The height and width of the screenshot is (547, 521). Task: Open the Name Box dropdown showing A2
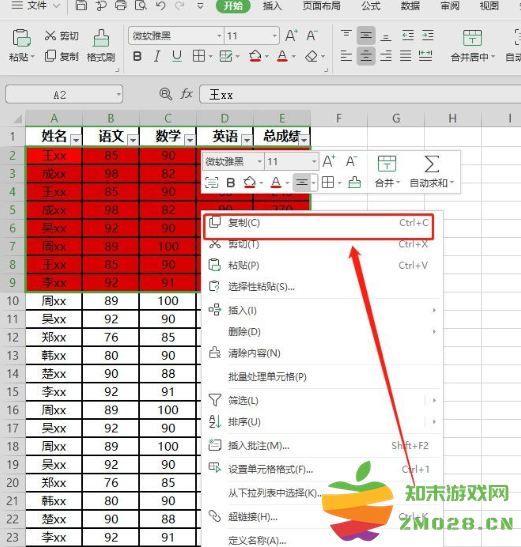(x=118, y=94)
